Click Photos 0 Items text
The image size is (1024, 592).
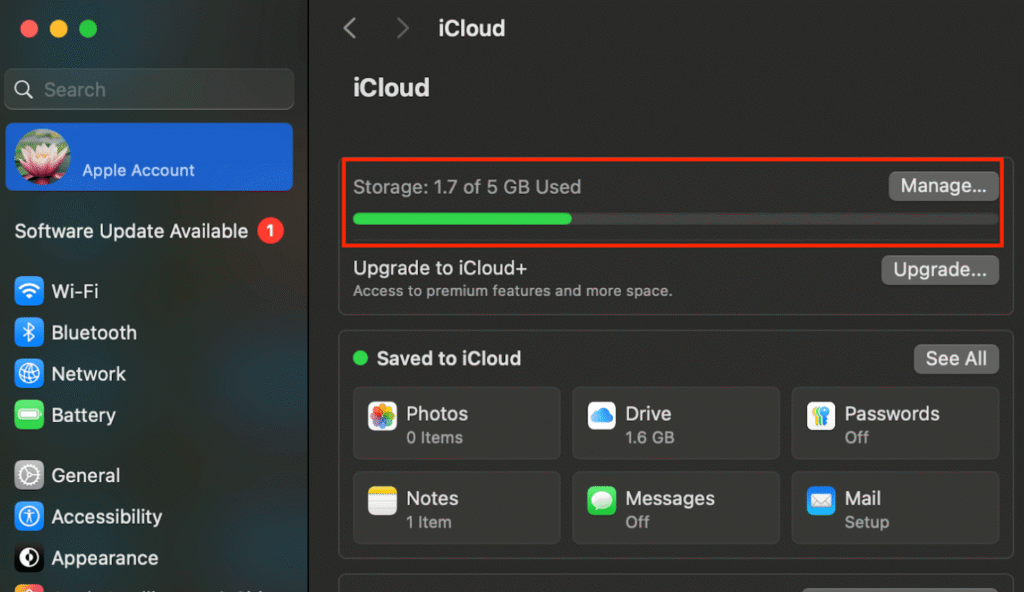(x=434, y=438)
